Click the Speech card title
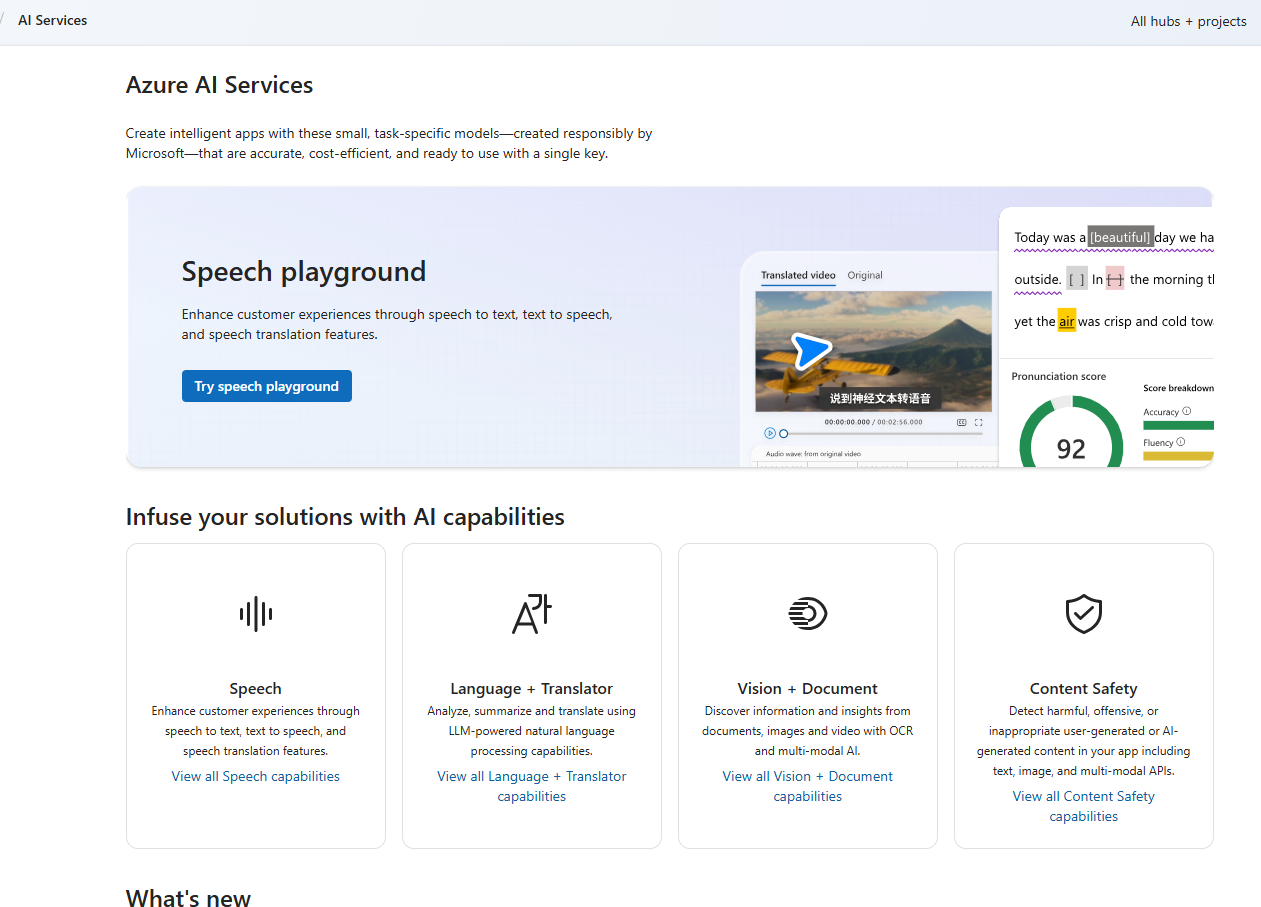1261x907 pixels. pyautogui.click(x=256, y=688)
